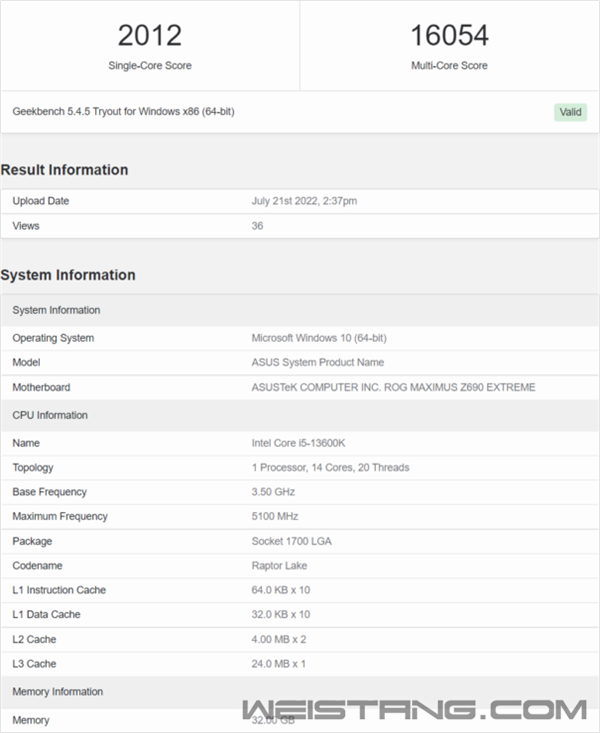Click the Socket 1700 LGA package value
Screen dimensions: 600x733
coord(291,541)
